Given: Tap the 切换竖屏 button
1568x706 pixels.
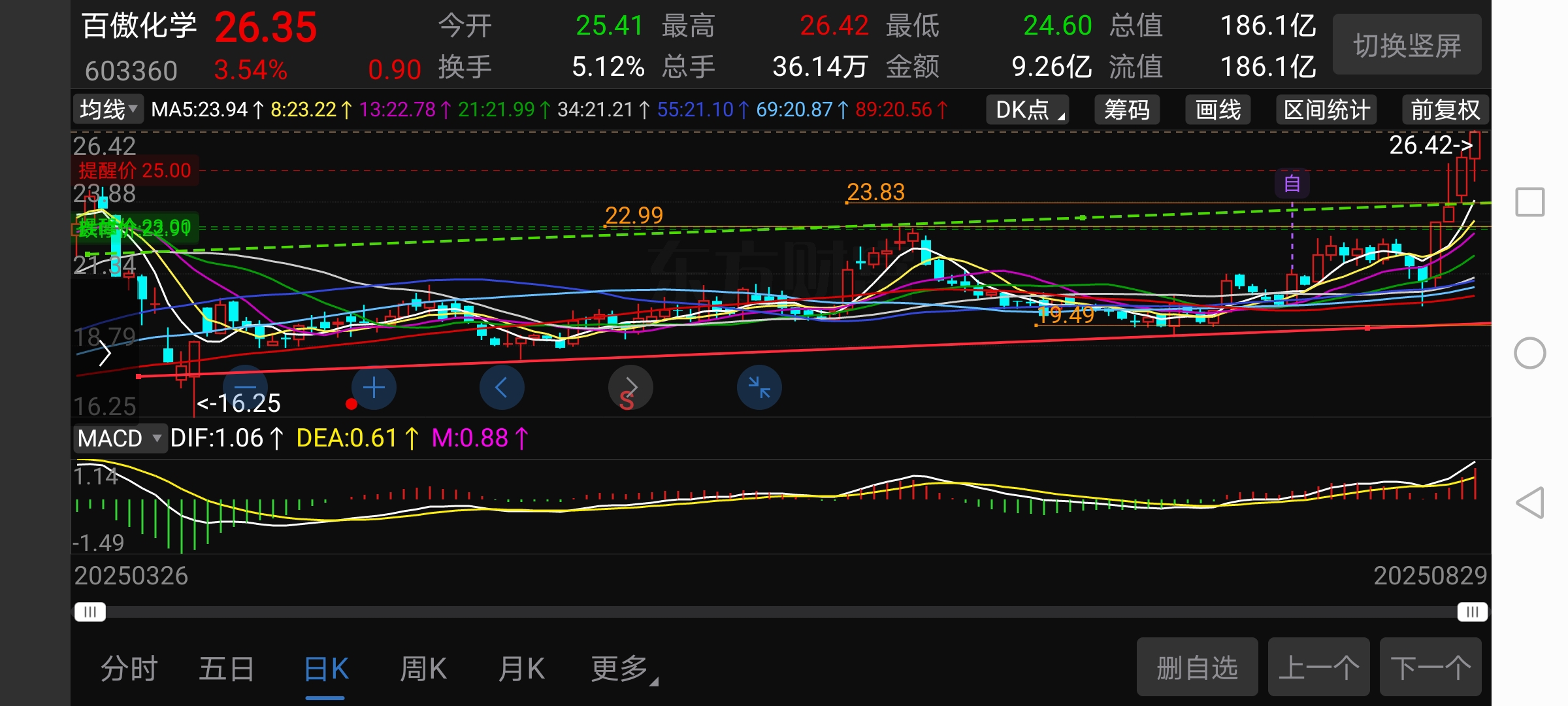Looking at the screenshot, I should [x=1407, y=45].
